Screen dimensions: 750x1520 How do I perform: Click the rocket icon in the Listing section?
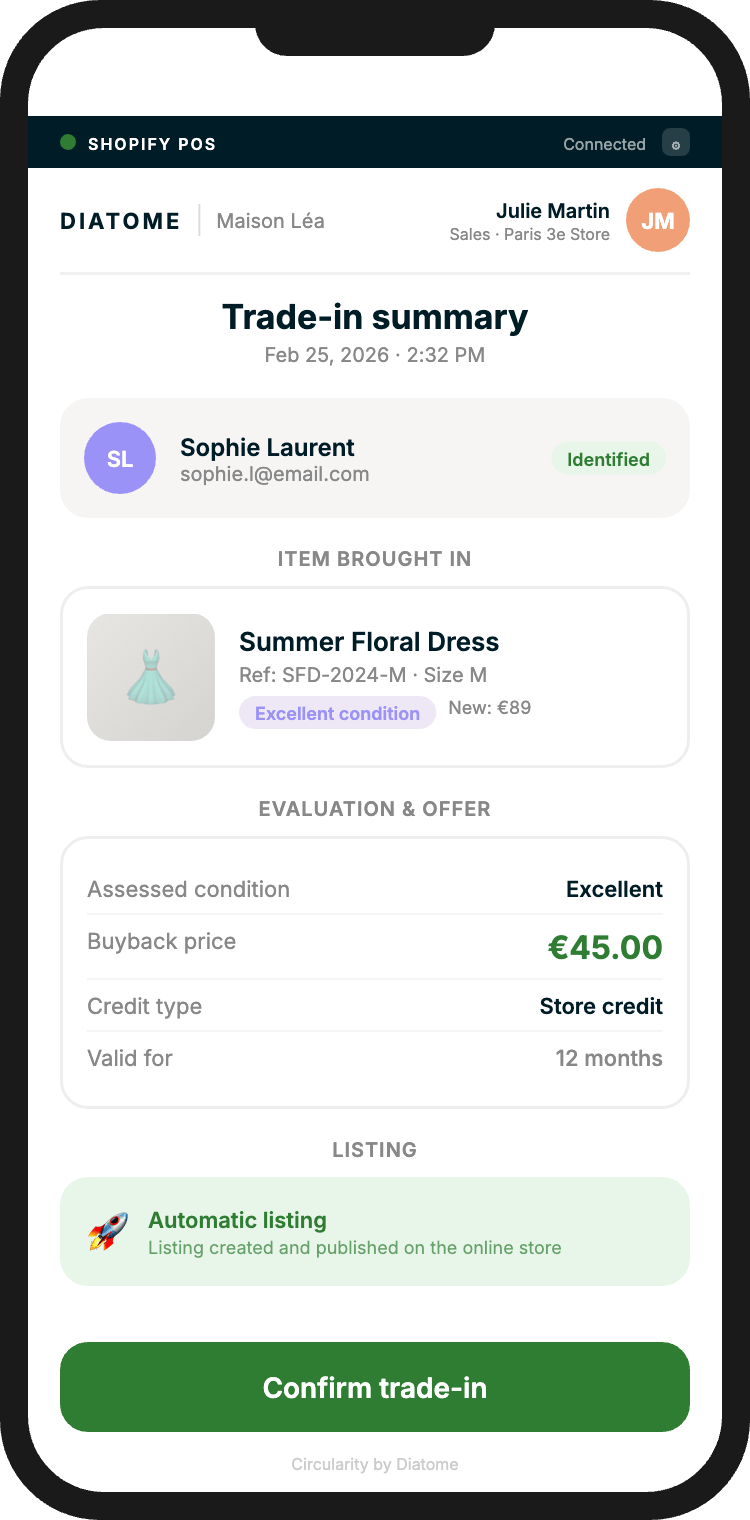click(x=108, y=1231)
